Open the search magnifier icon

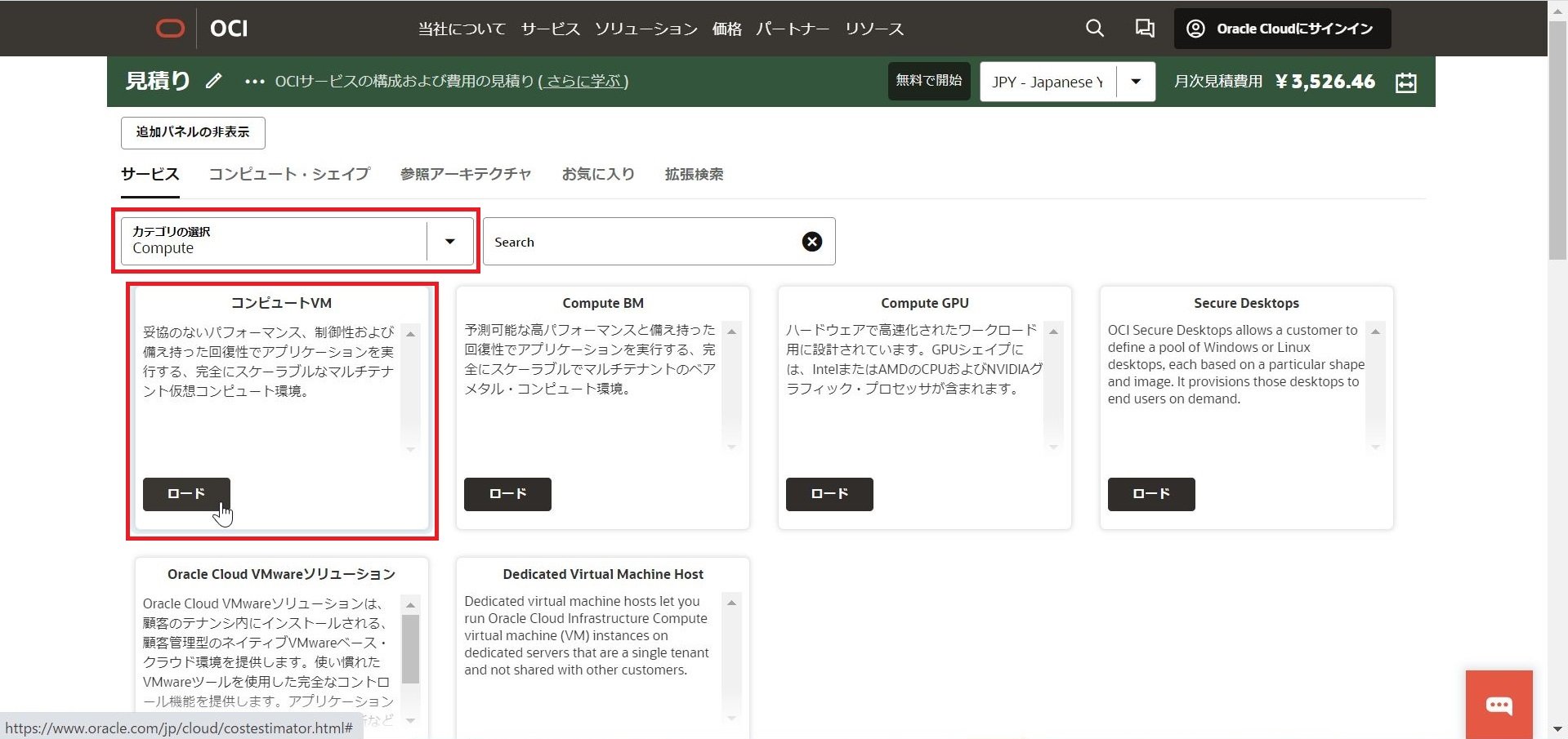tap(1094, 29)
